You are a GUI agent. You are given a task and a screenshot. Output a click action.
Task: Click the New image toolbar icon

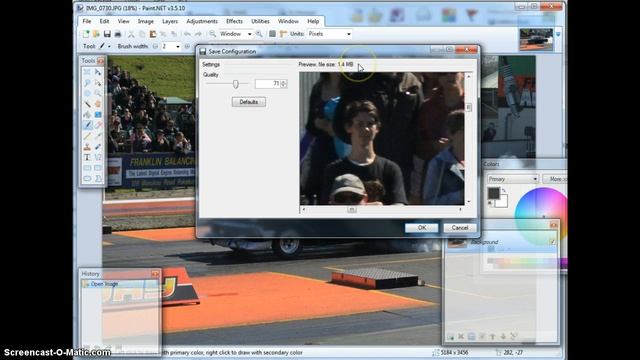[x=86, y=34]
